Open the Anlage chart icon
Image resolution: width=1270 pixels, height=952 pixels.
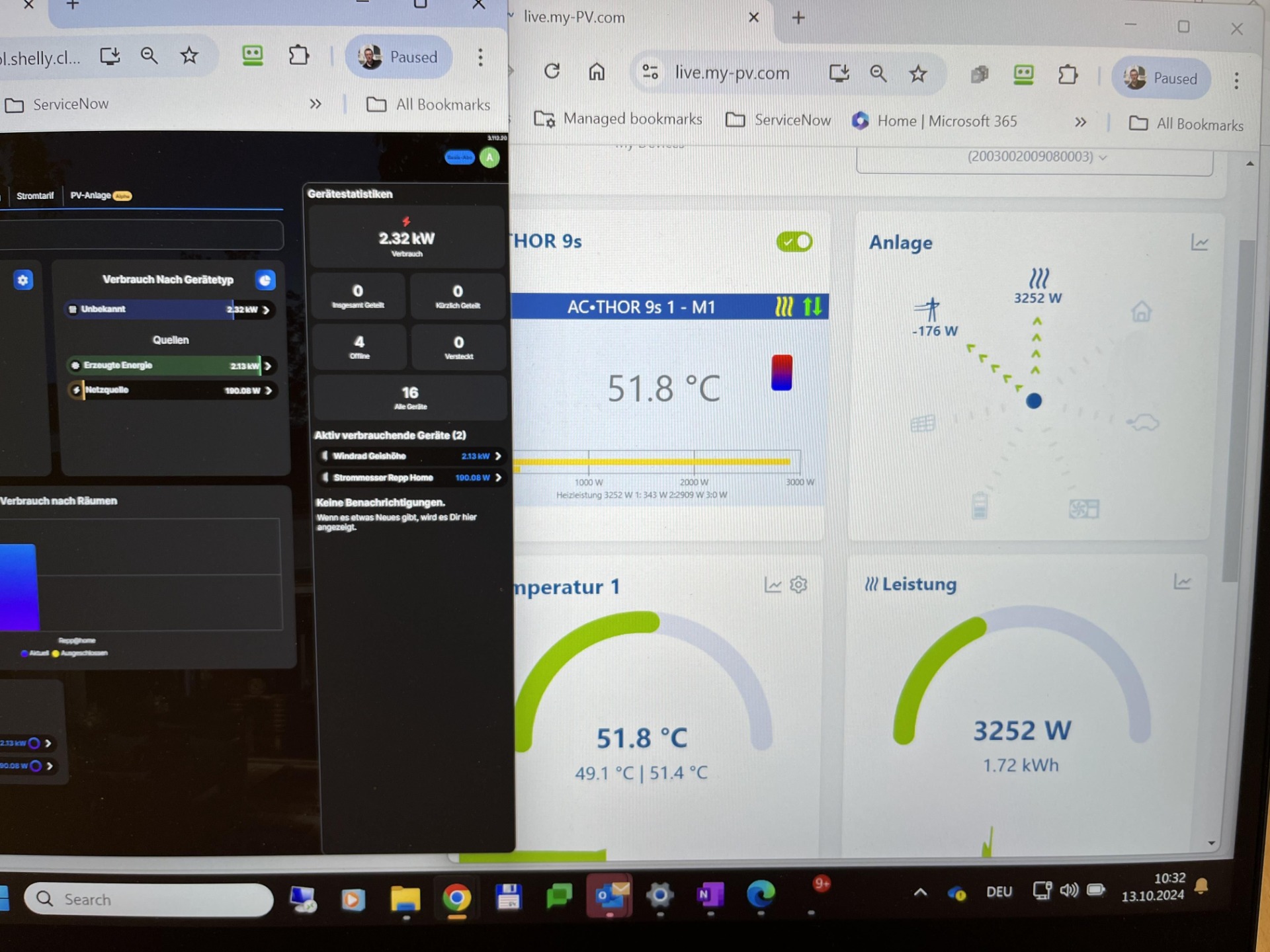1200,243
